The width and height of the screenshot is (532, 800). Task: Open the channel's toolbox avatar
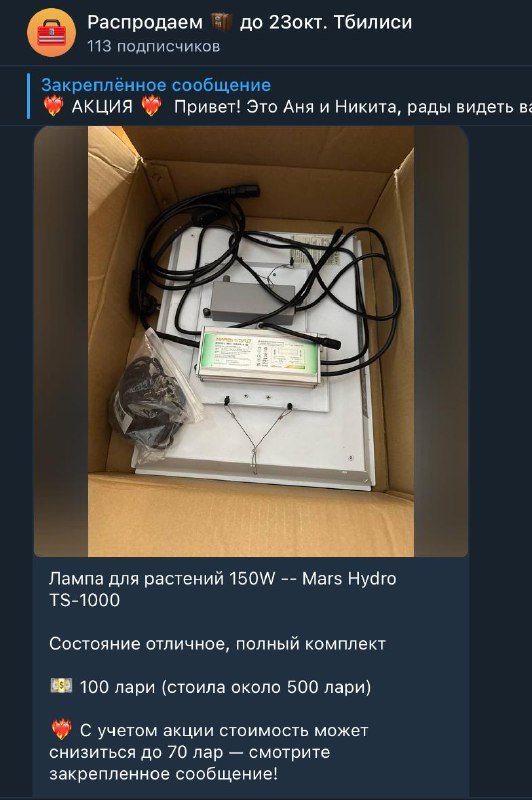[51, 32]
